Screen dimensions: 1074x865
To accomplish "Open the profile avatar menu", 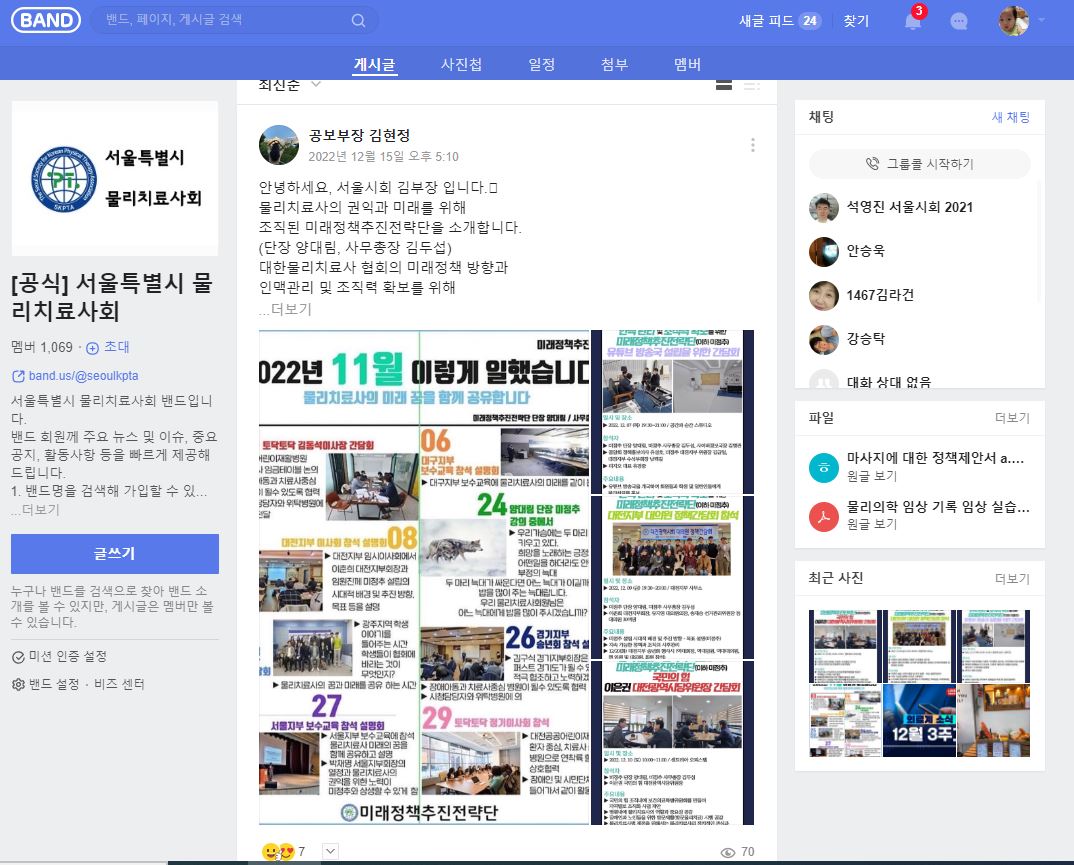I will [x=1014, y=21].
